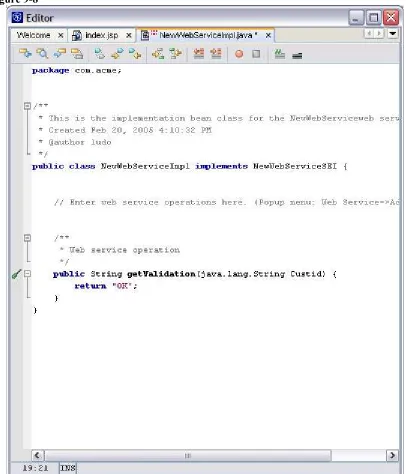This screenshot has width=406, height=474.
Task: Click the Shift Line Left toolbar icon
Action: 158,53
